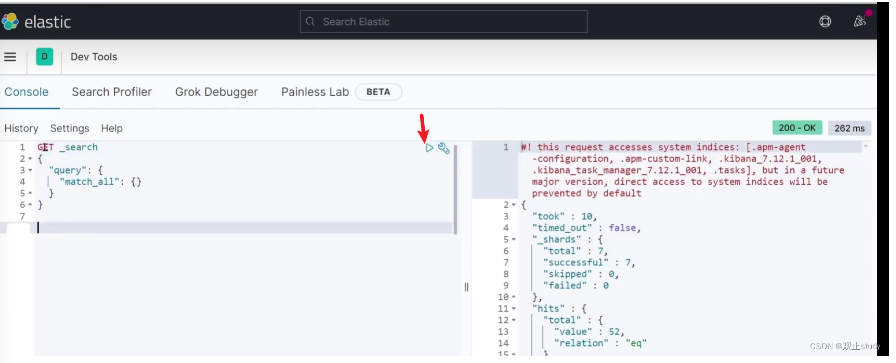The height and width of the screenshot is (363, 896).
Task: Open the Settings menu
Action: click(70, 128)
